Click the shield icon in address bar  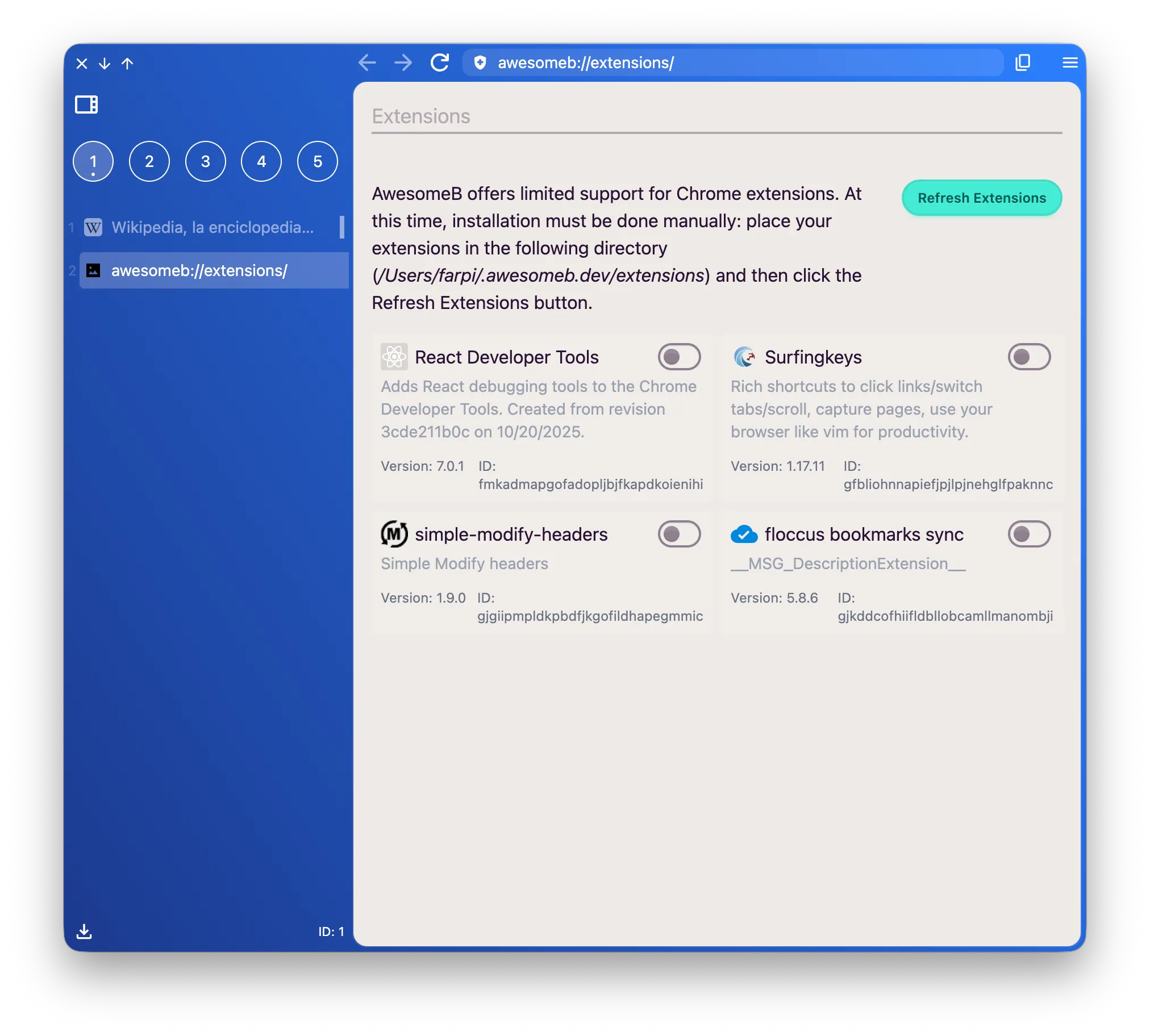pyautogui.click(x=480, y=62)
